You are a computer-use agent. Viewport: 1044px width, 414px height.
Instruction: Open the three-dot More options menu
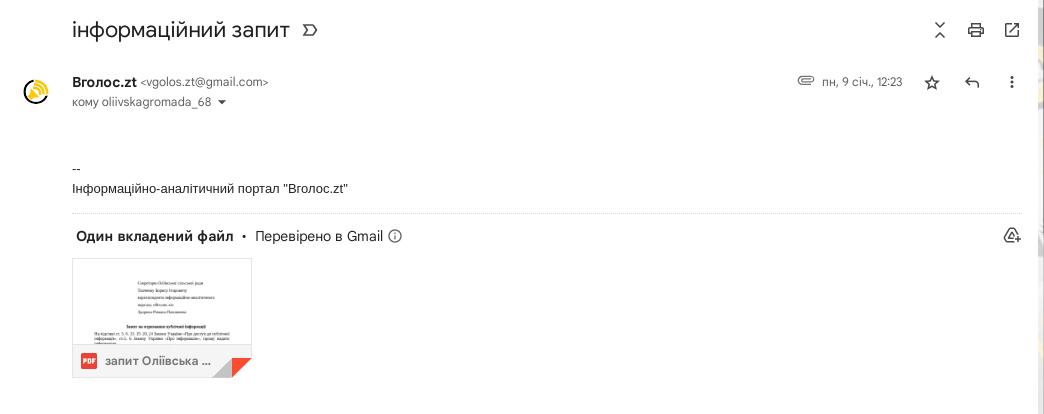(1012, 82)
